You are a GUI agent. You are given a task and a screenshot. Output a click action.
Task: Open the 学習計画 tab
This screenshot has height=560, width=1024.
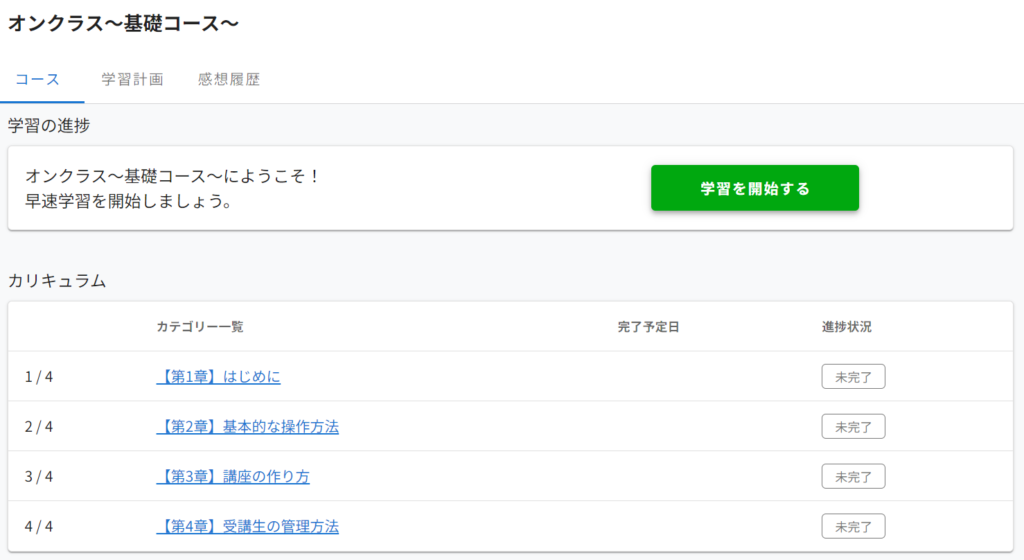pos(132,80)
